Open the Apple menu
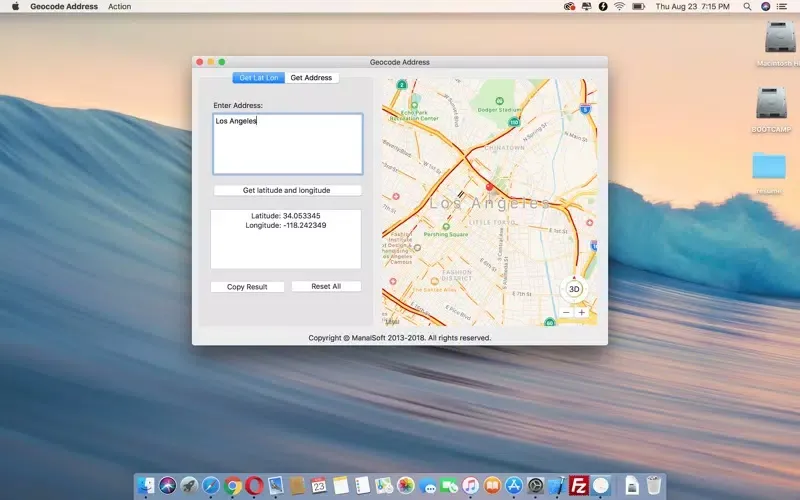 tap(15, 6)
